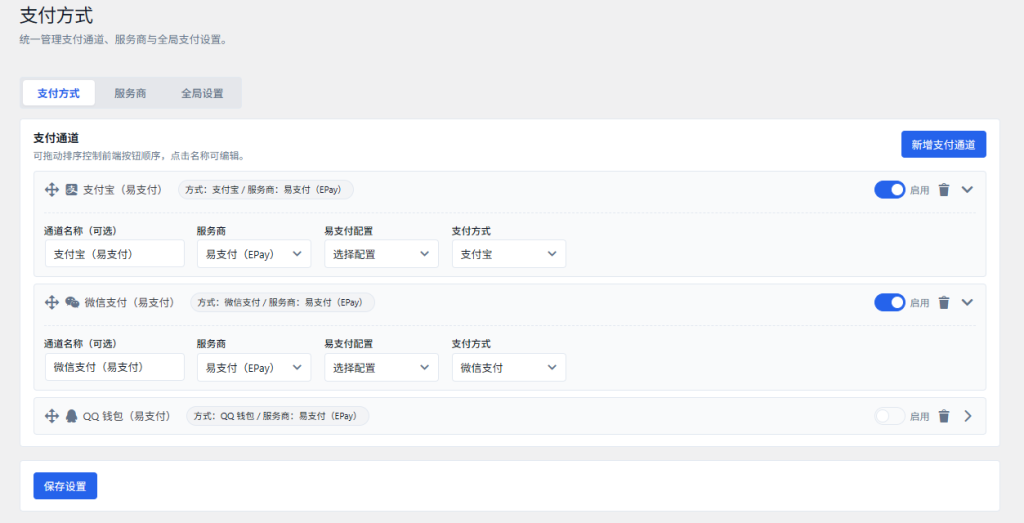Open the 全局设置 tab
The width and height of the screenshot is (1024, 523).
pyautogui.click(x=202, y=93)
